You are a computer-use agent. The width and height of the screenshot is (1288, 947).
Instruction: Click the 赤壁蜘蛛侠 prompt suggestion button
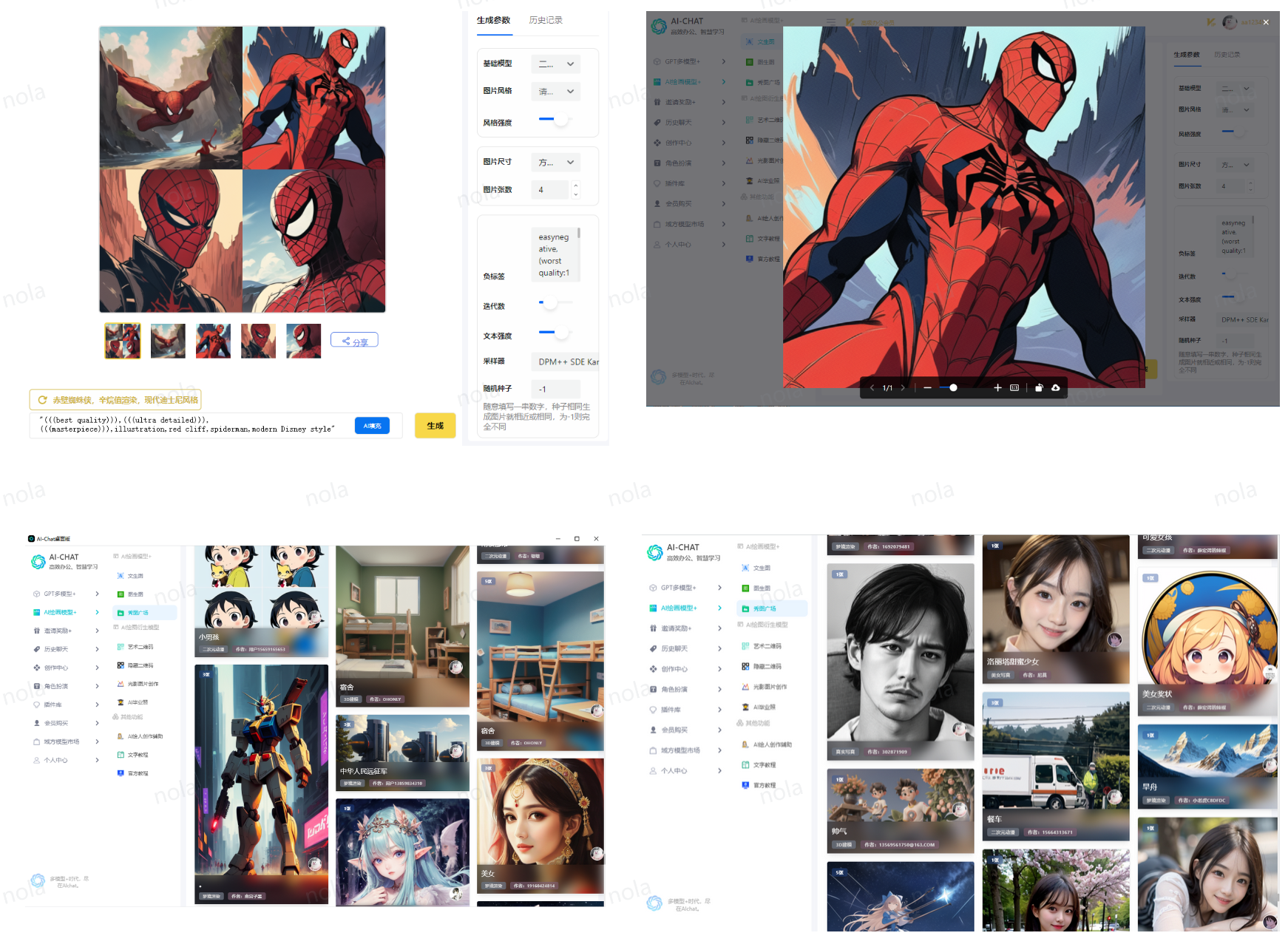coord(115,400)
